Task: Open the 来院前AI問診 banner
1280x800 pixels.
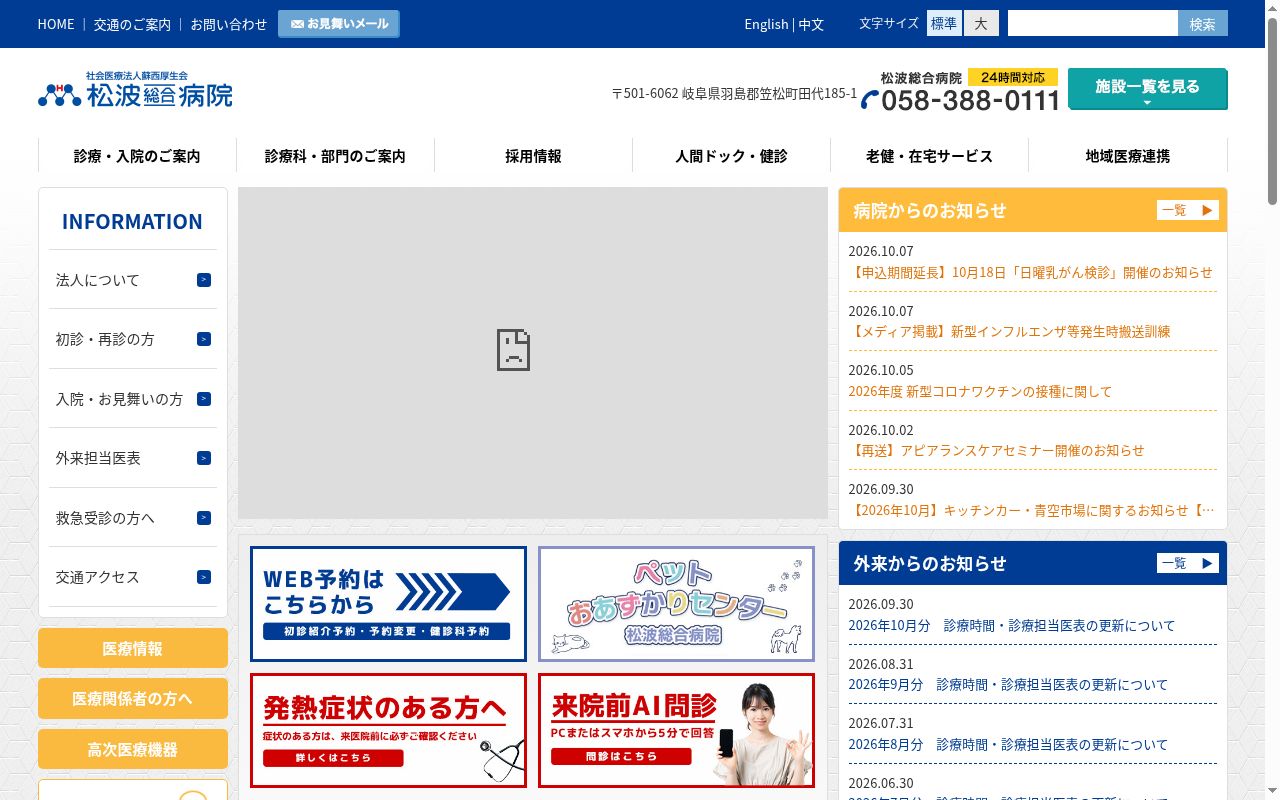Action: [676, 730]
